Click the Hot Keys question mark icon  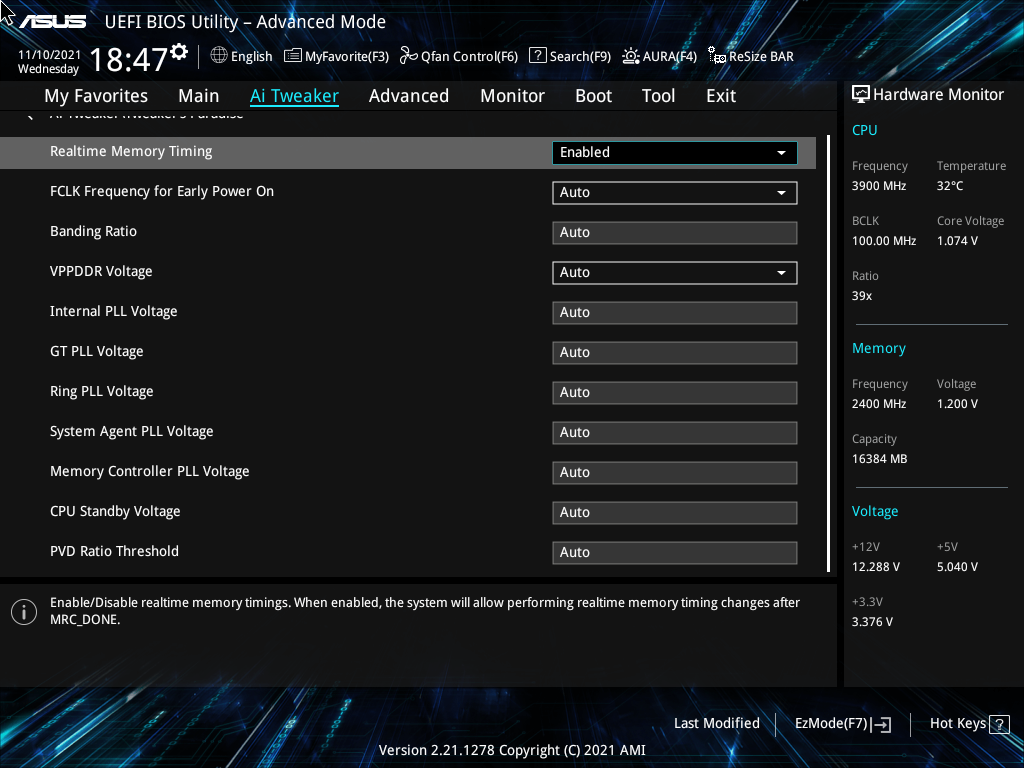click(x=999, y=724)
